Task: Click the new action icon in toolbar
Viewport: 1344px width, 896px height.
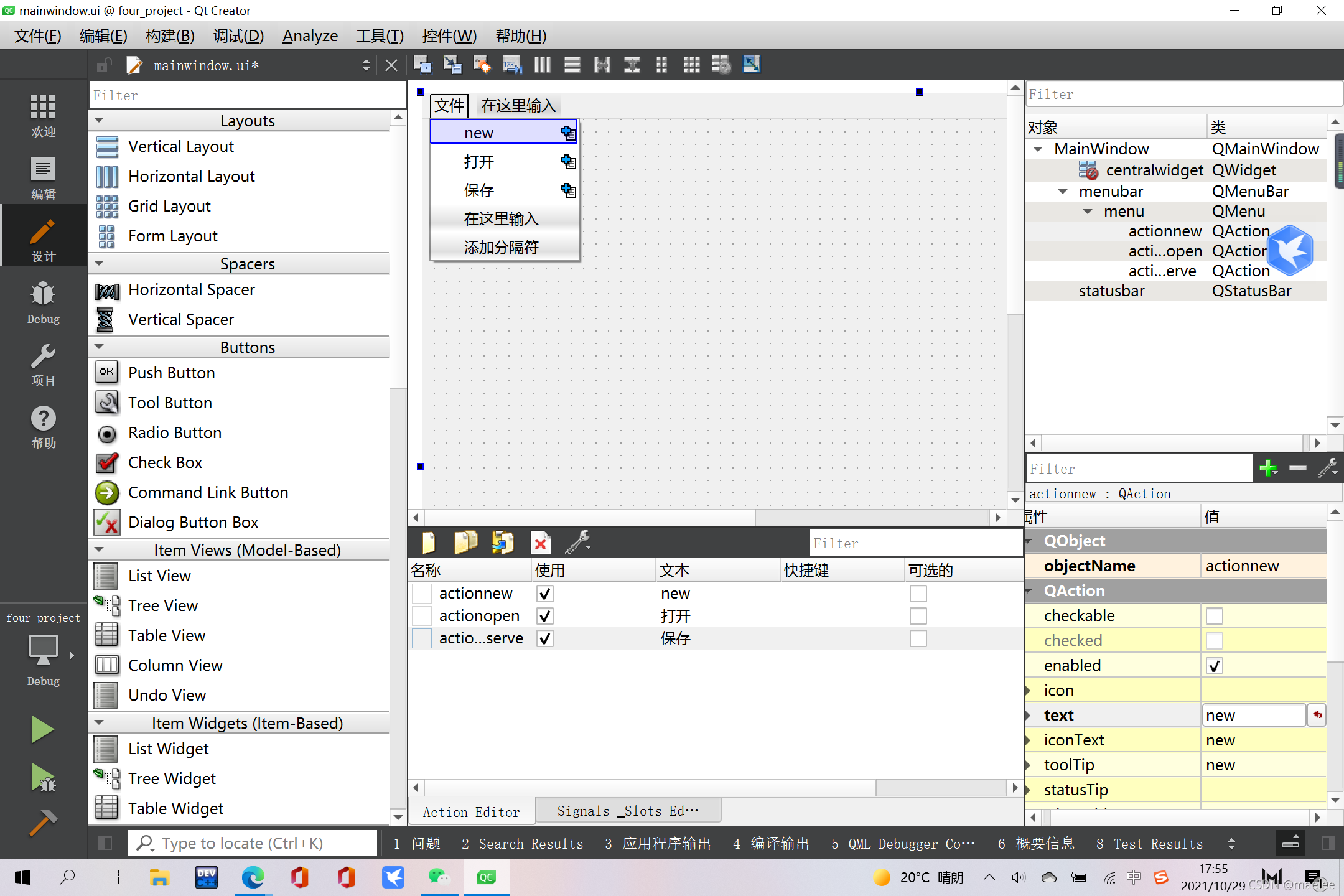Action: 429,542
